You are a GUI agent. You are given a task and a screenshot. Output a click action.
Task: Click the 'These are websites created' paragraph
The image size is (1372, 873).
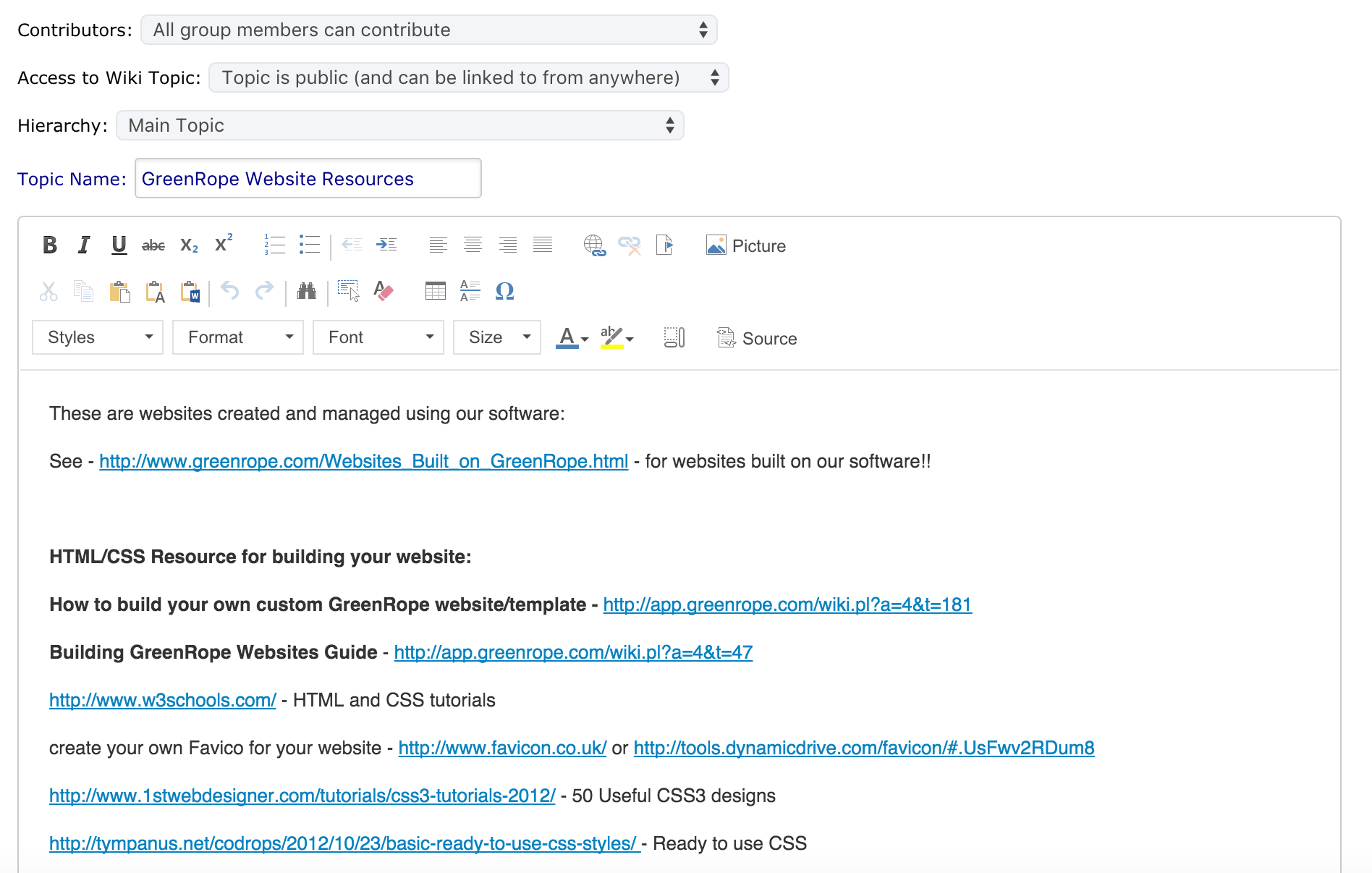[x=307, y=413]
